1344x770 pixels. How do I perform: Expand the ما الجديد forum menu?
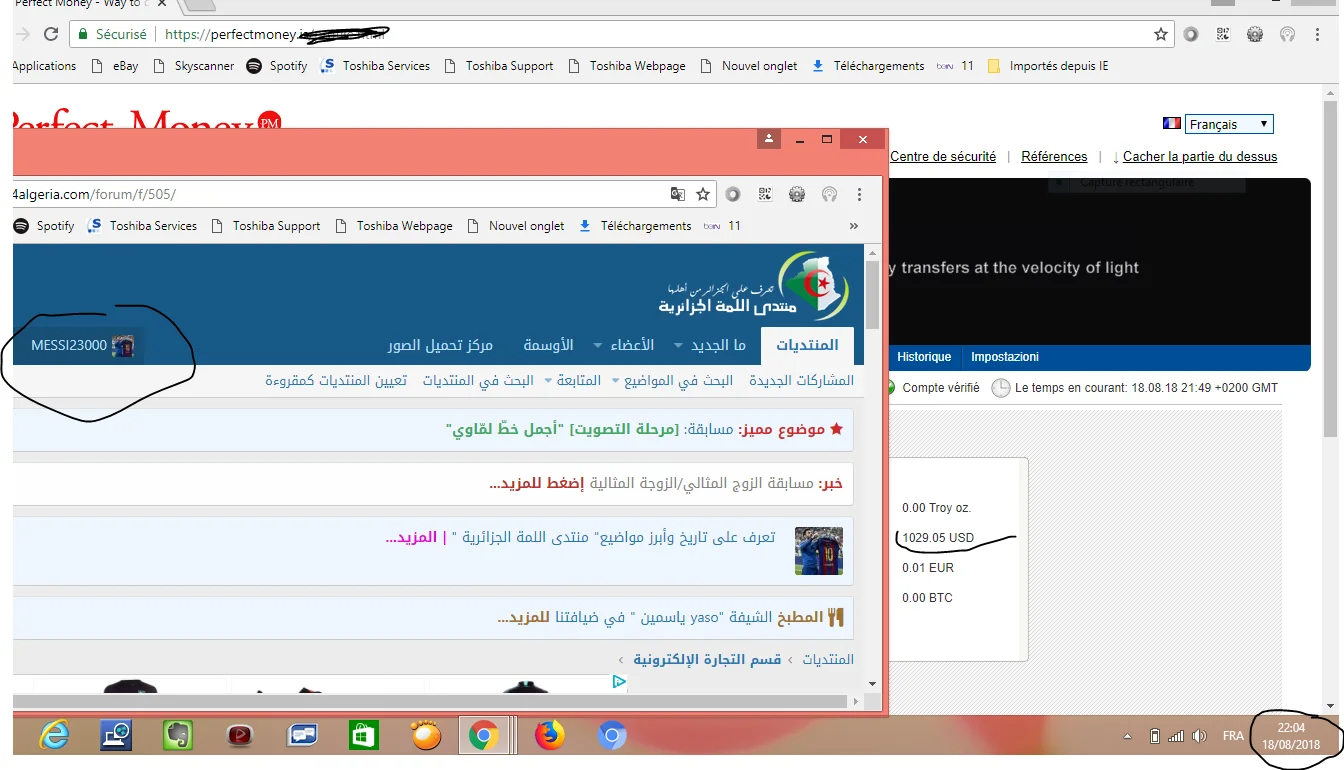[x=710, y=345]
